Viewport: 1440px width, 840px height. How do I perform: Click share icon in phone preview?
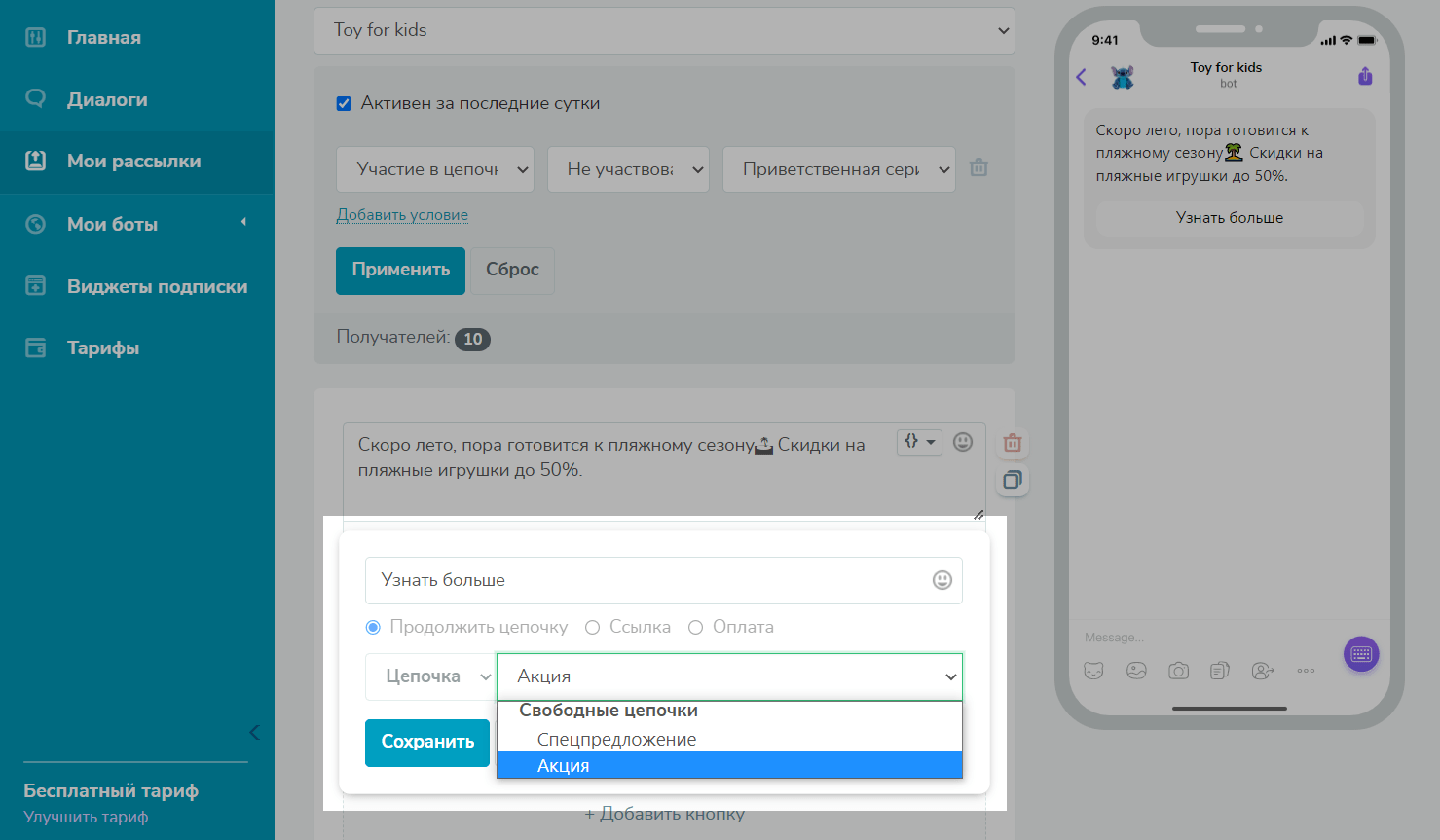coord(1365,76)
